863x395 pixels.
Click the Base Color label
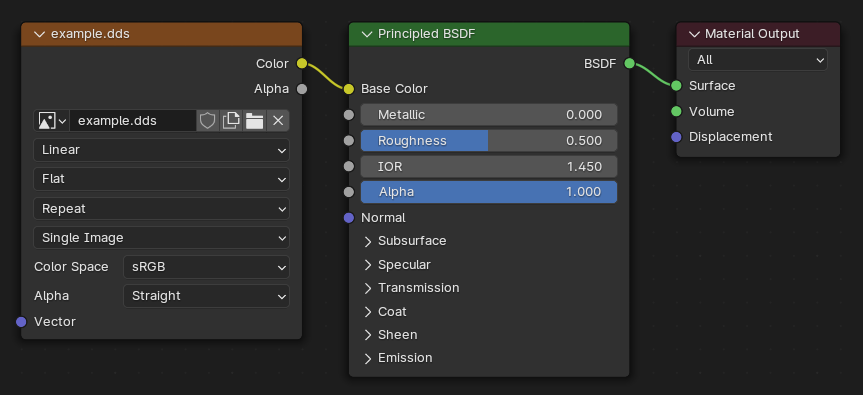coord(394,89)
